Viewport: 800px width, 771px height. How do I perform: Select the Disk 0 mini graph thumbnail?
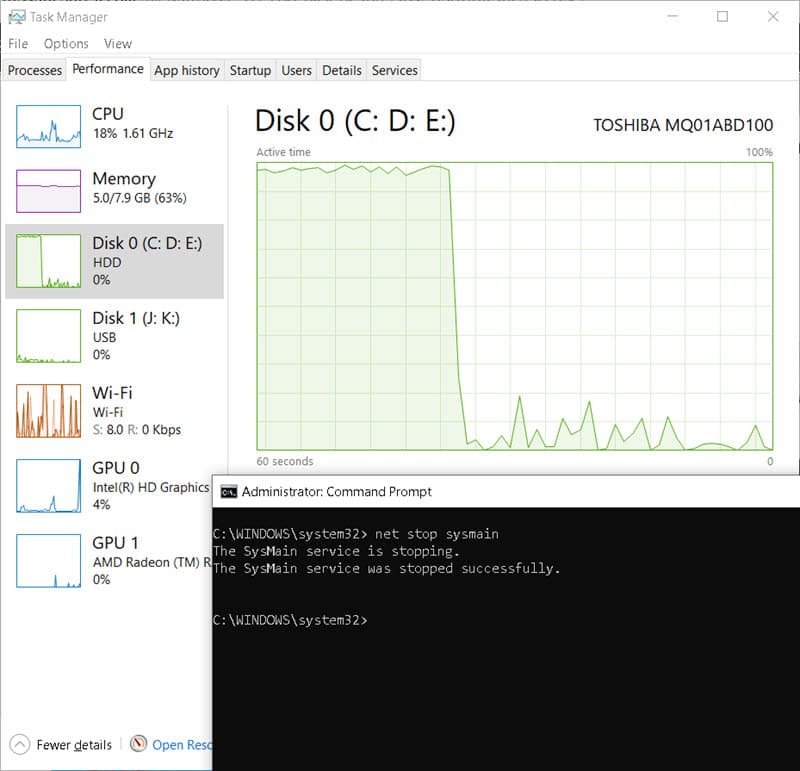pos(48,261)
